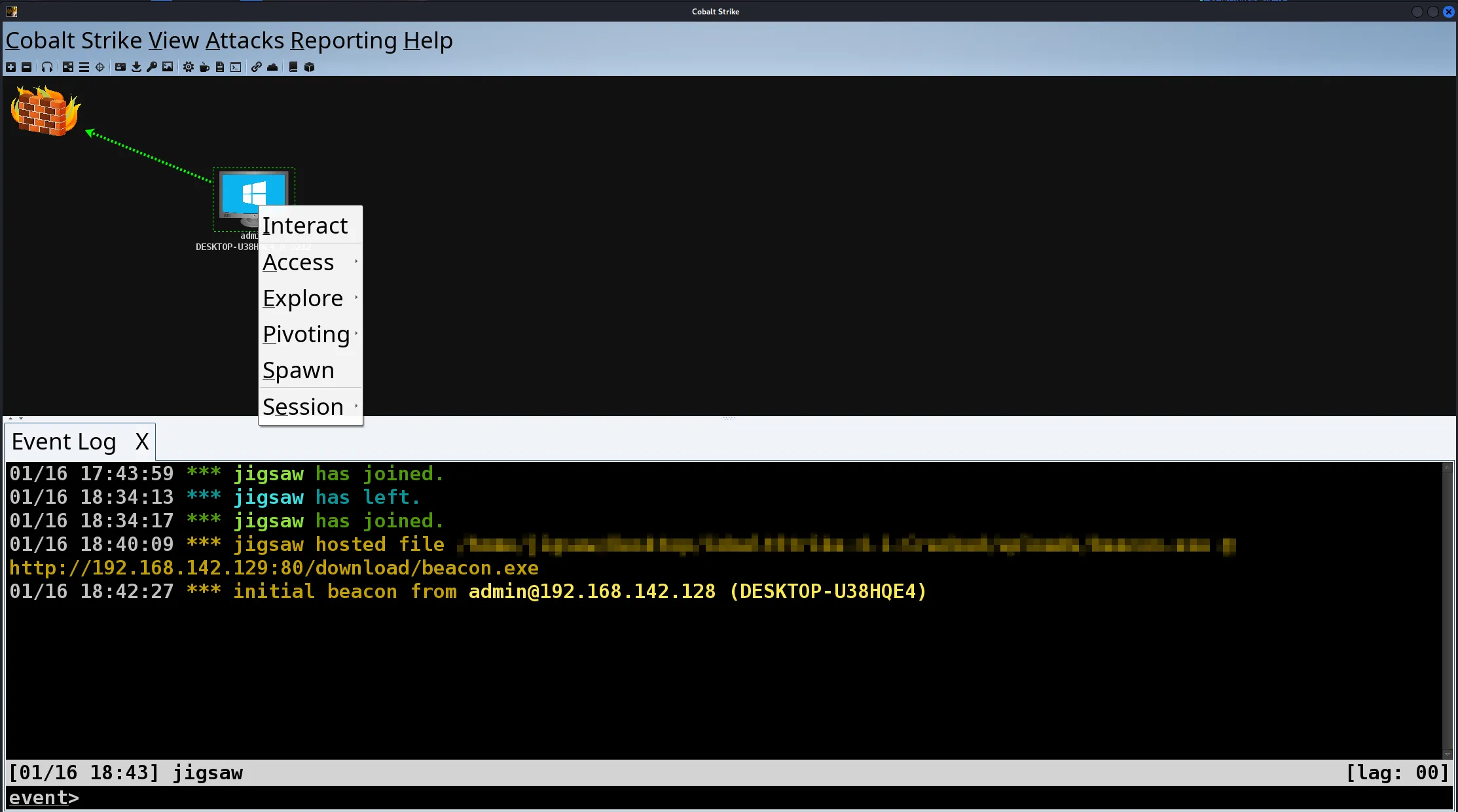Click the gear payload generator icon

coord(189,67)
